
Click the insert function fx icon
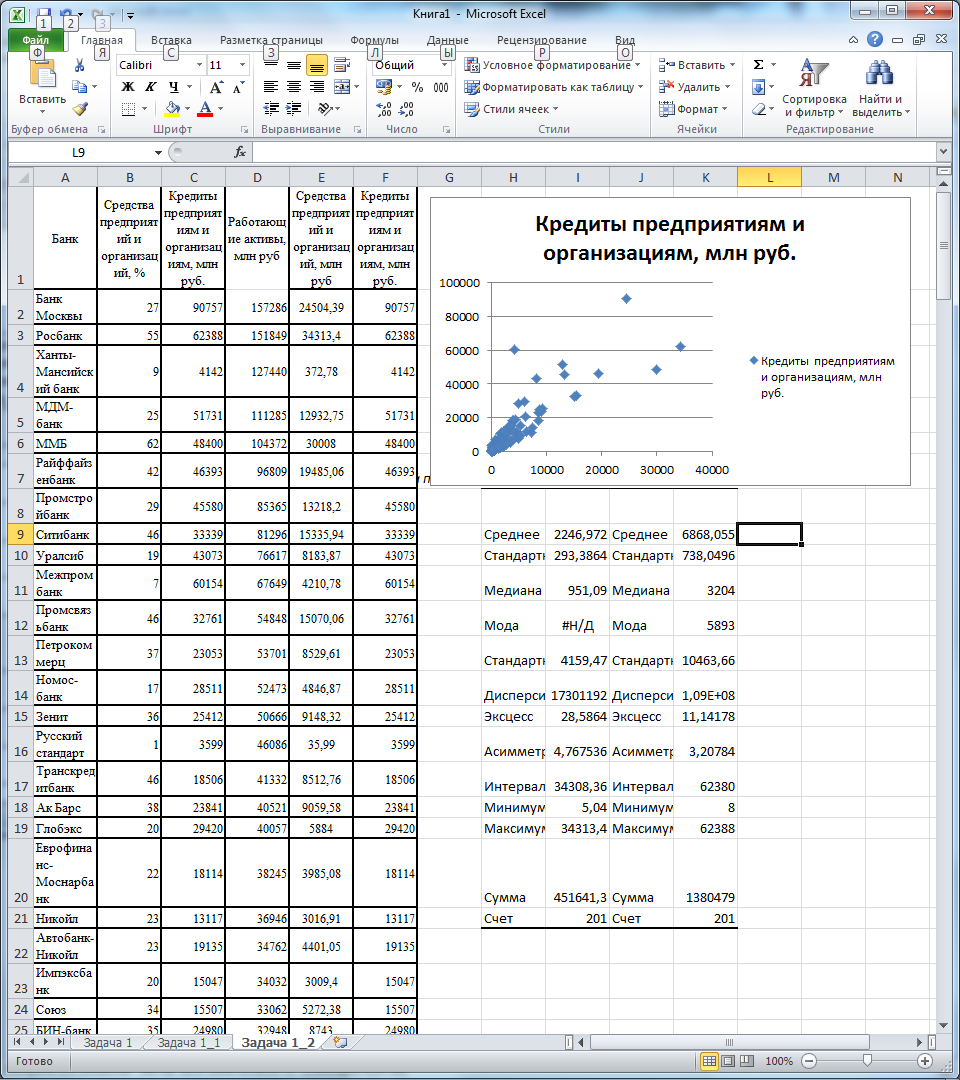coord(240,152)
